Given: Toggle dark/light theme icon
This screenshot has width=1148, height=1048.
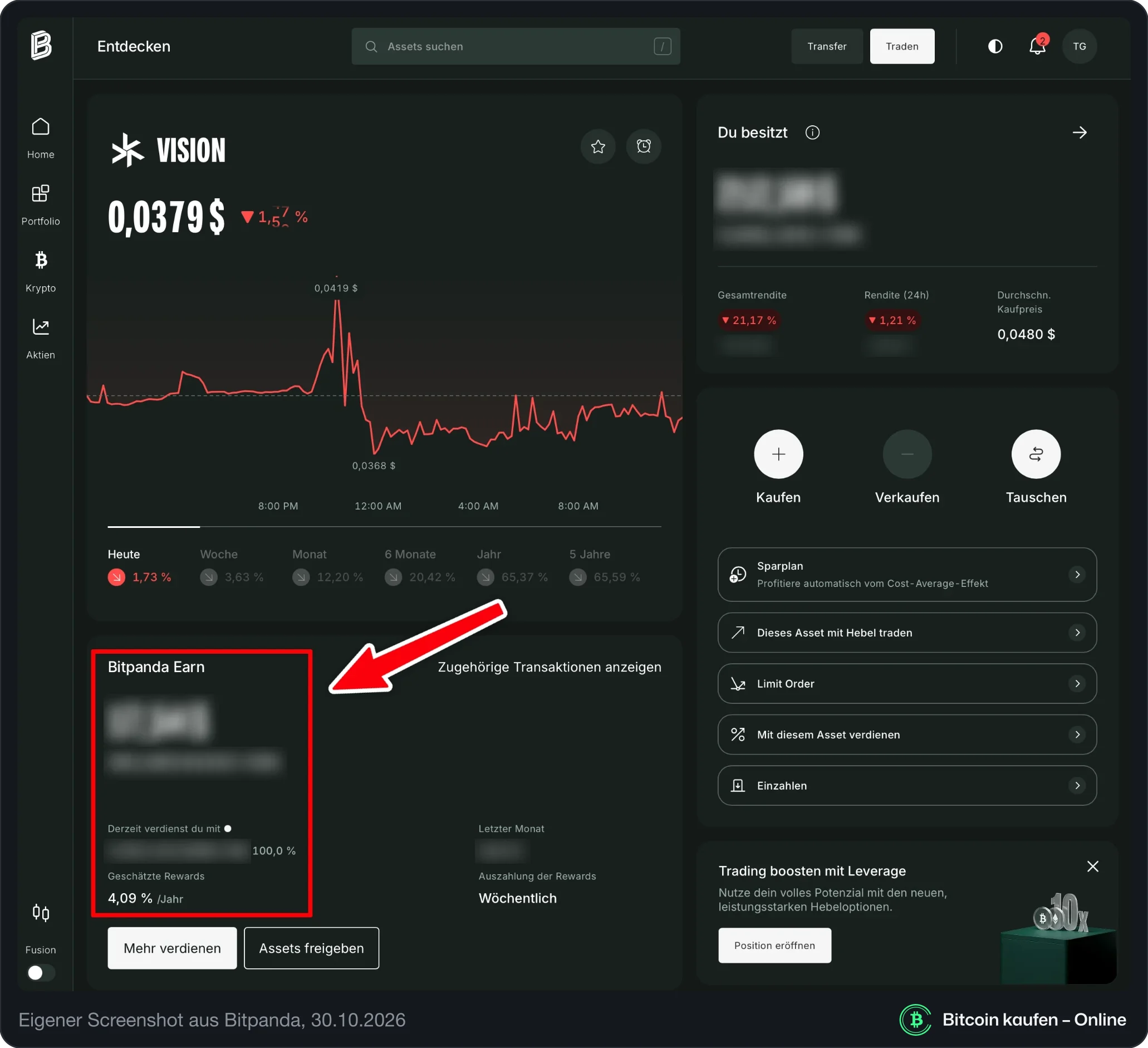Looking at the screenshot, I should [x=995, y=46].
